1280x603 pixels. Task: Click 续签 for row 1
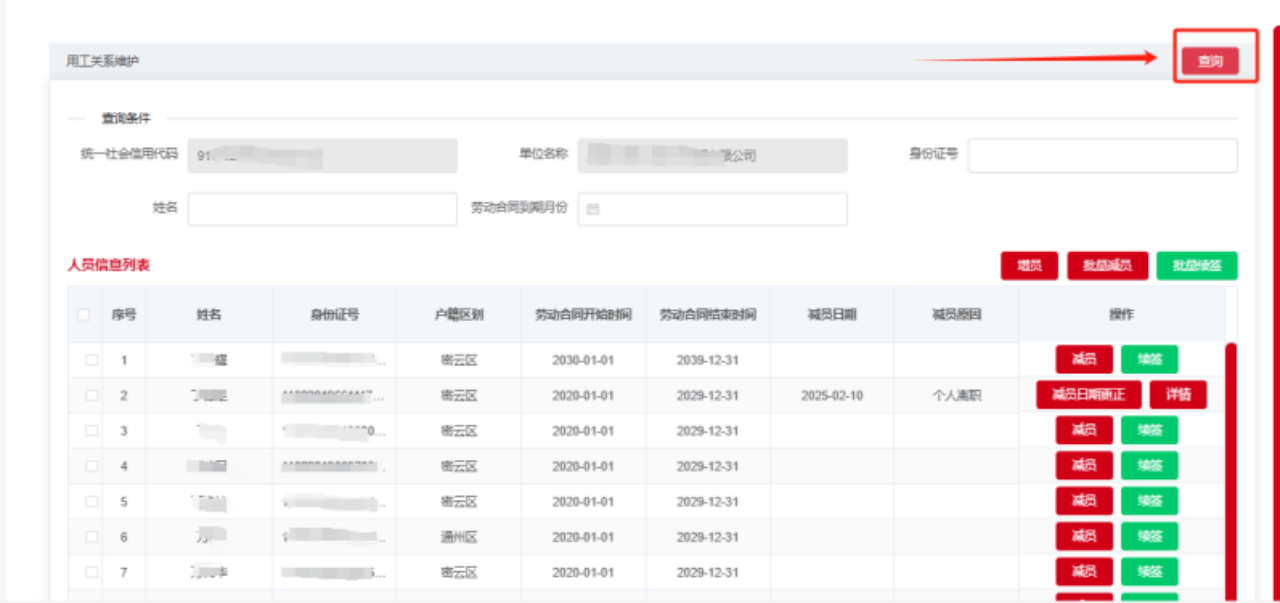coord(1149,360)
